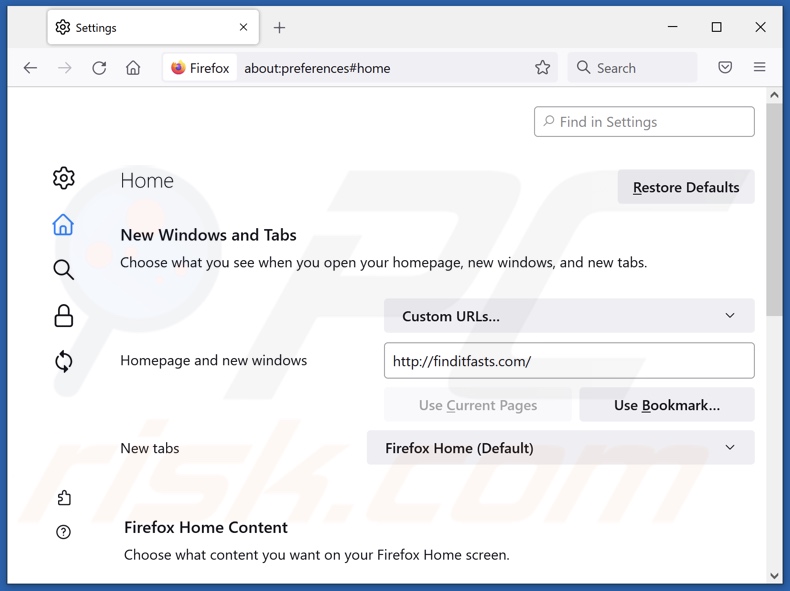Open Search settings magnifier icon in sidebar

pyautogui.click(x=64, y=270)
